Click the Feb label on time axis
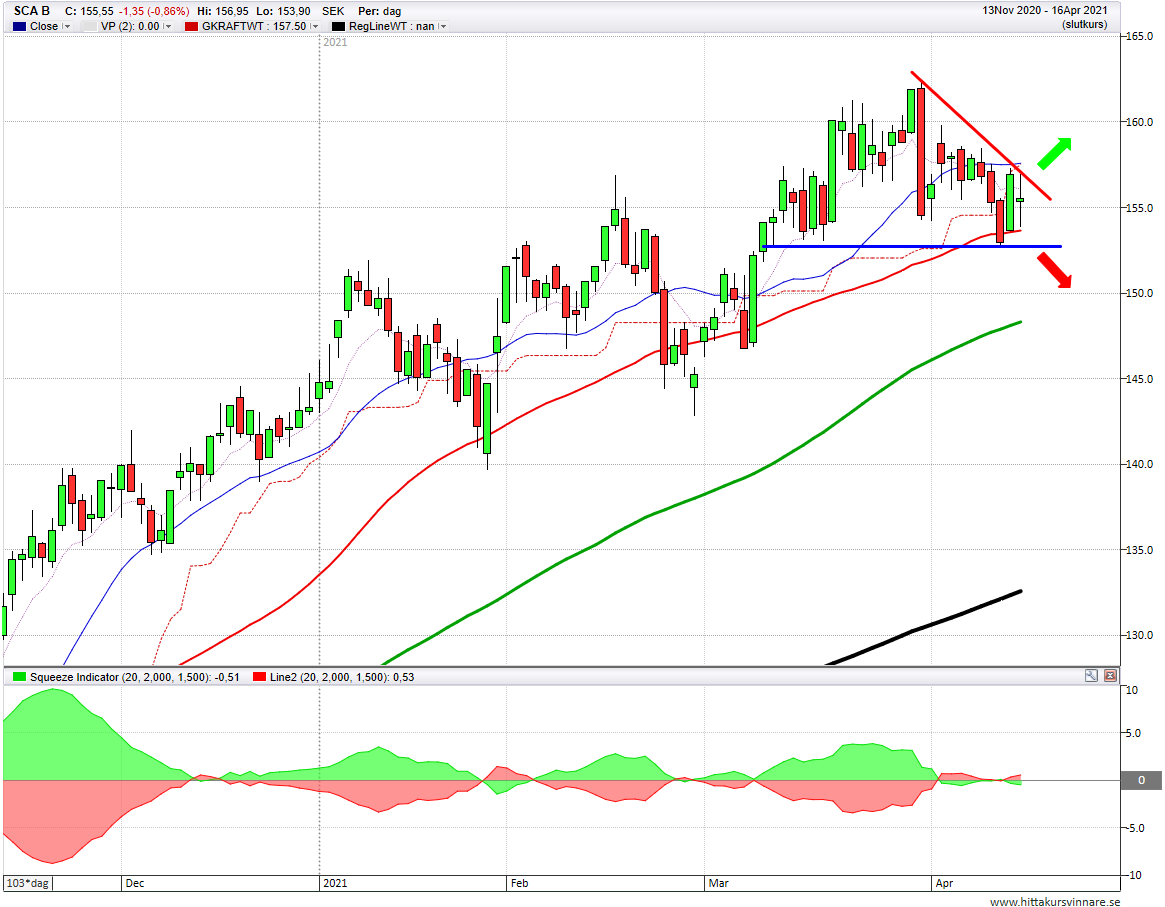 coord(519,883)
